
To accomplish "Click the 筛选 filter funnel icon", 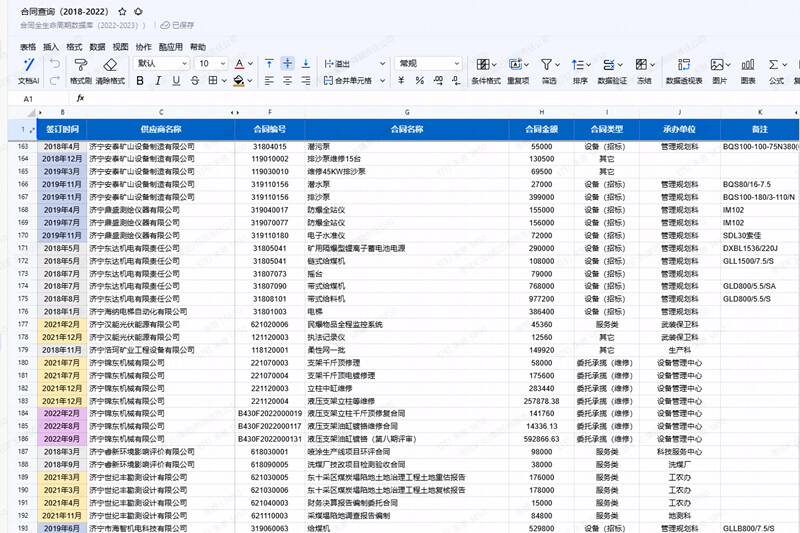I will coord(549,64).
